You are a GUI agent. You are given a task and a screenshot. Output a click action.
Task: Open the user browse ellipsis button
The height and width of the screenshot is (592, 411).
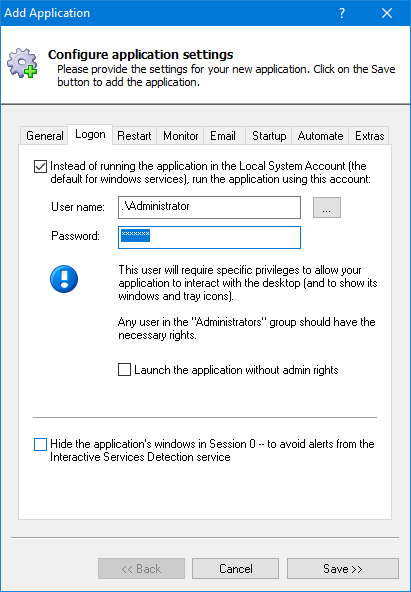click(327, 207)
